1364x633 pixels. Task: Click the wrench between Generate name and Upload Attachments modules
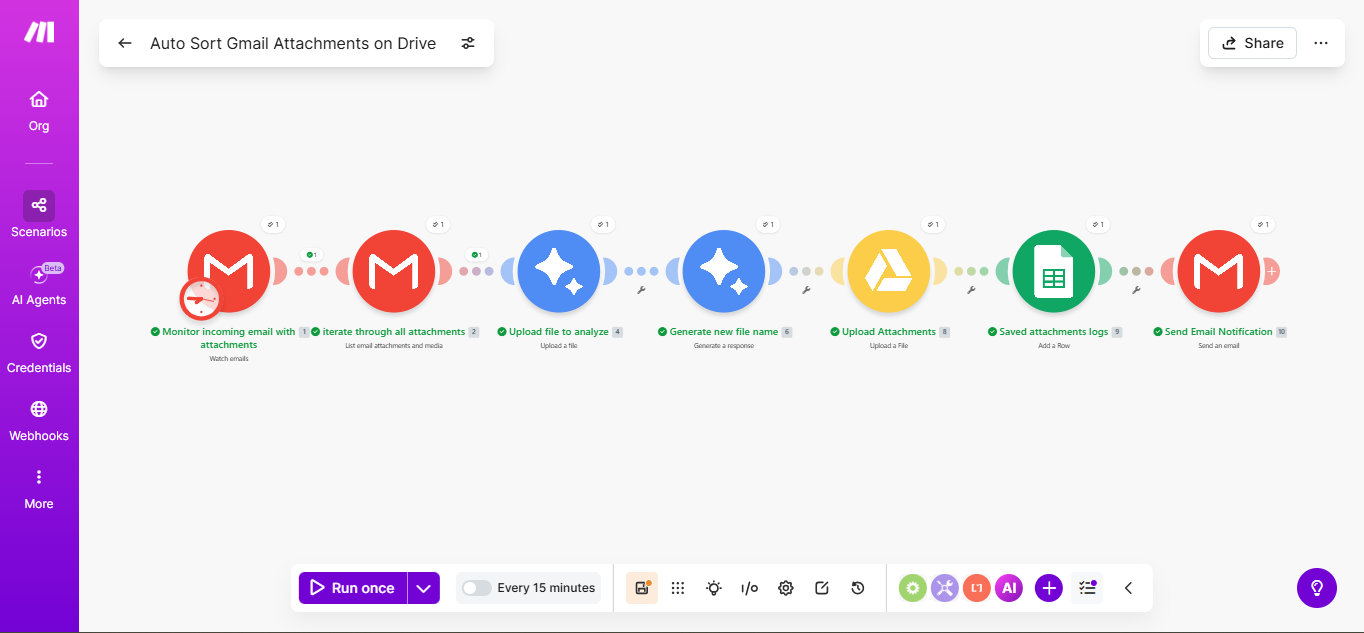(806, 290)
